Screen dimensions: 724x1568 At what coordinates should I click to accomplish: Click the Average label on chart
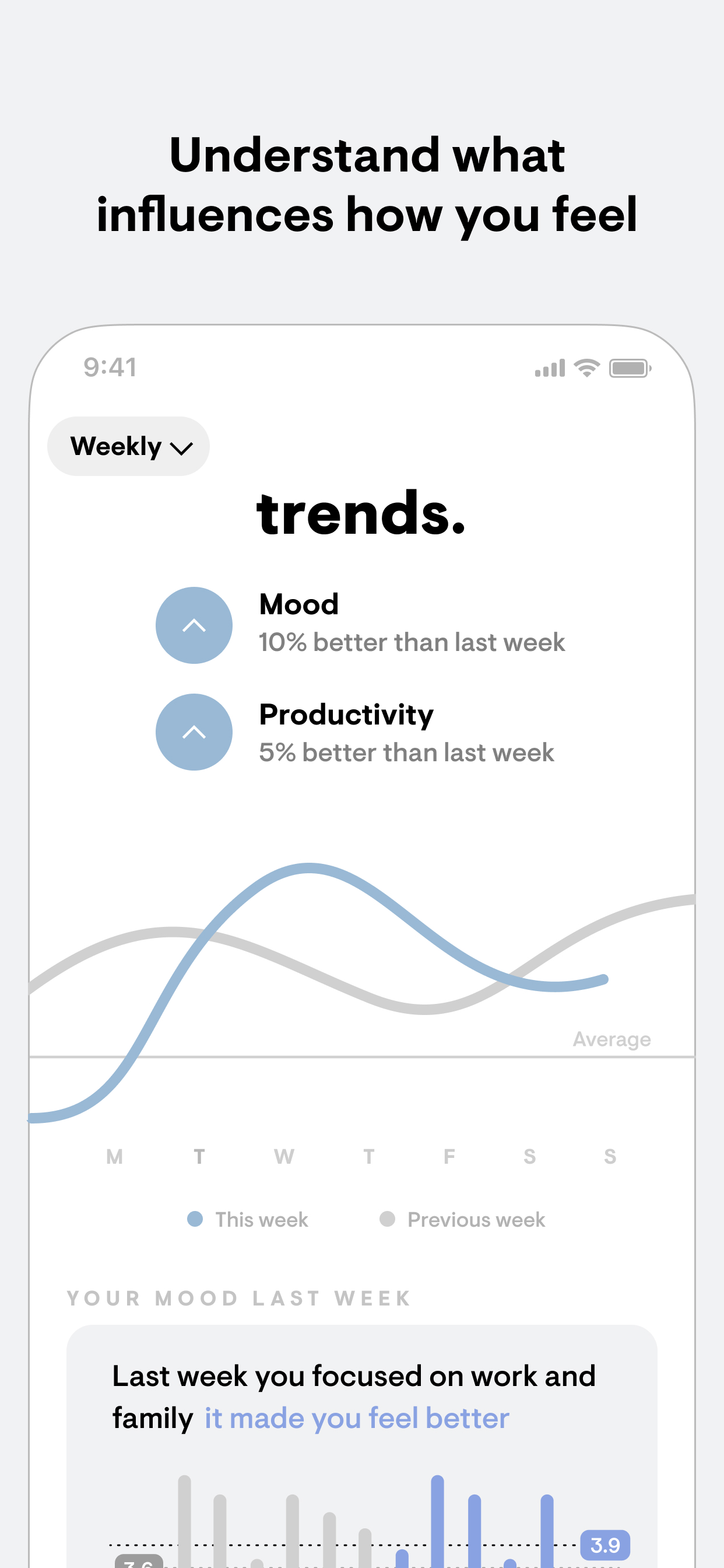point(611,1038)
